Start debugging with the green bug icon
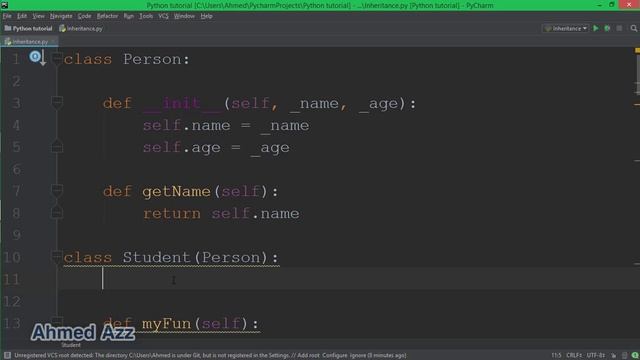 click(x=607, y=28)
